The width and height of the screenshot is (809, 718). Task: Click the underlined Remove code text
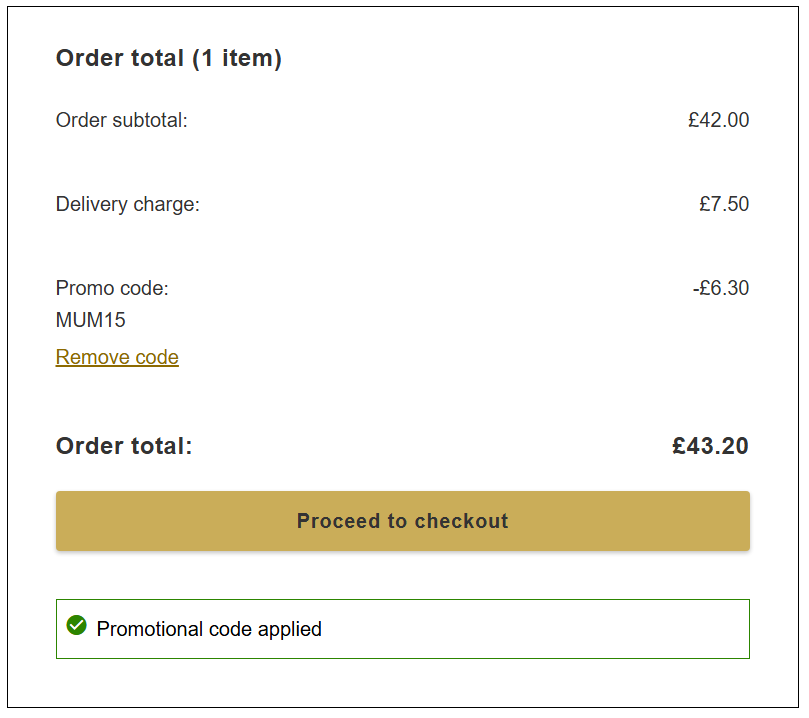click(116, 357)
